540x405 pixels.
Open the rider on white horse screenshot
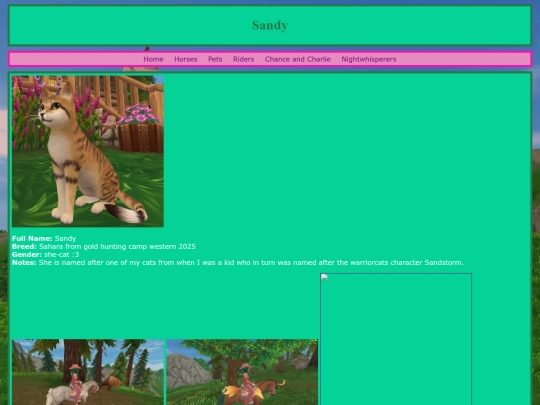click(88, 372)
